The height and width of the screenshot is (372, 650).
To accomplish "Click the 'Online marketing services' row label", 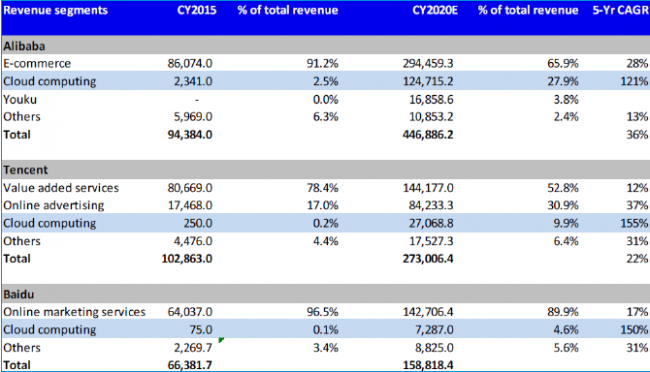I will click(75, 312).
